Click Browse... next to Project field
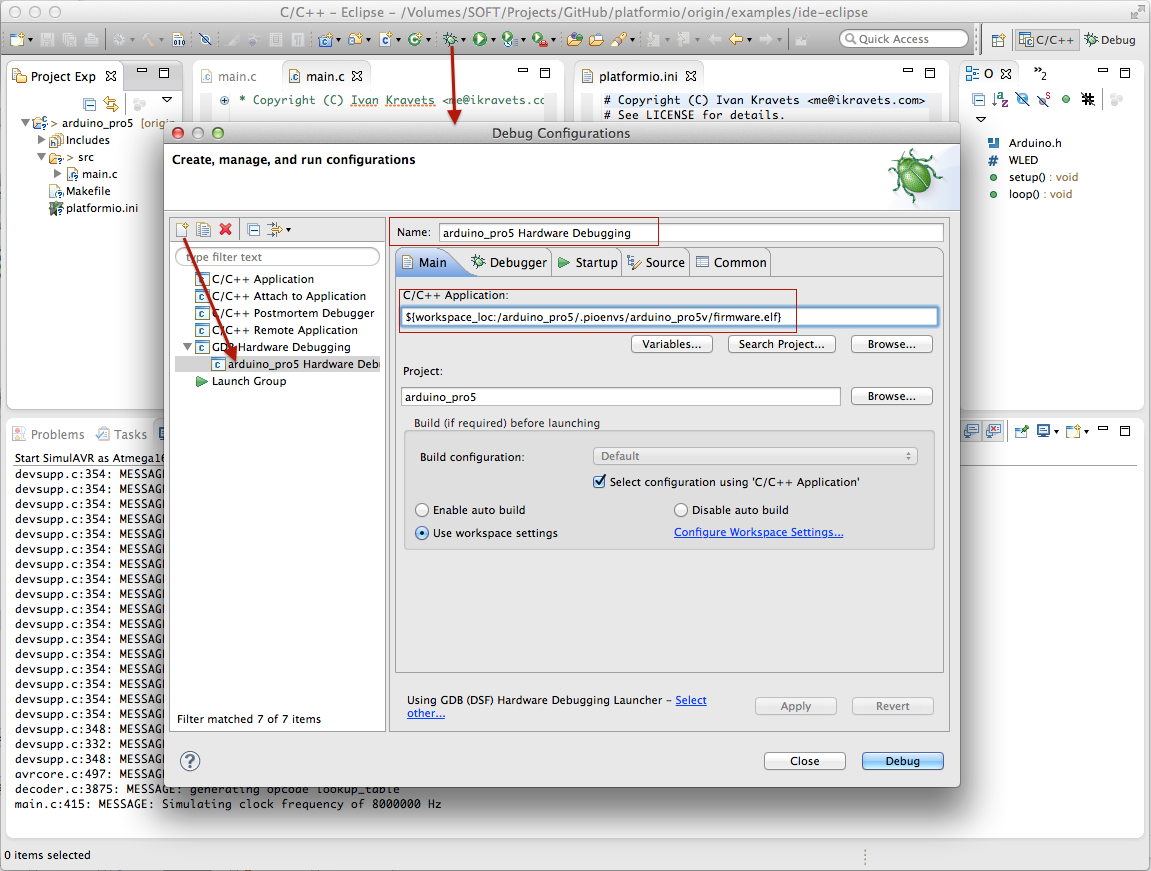 coord(892,396)
